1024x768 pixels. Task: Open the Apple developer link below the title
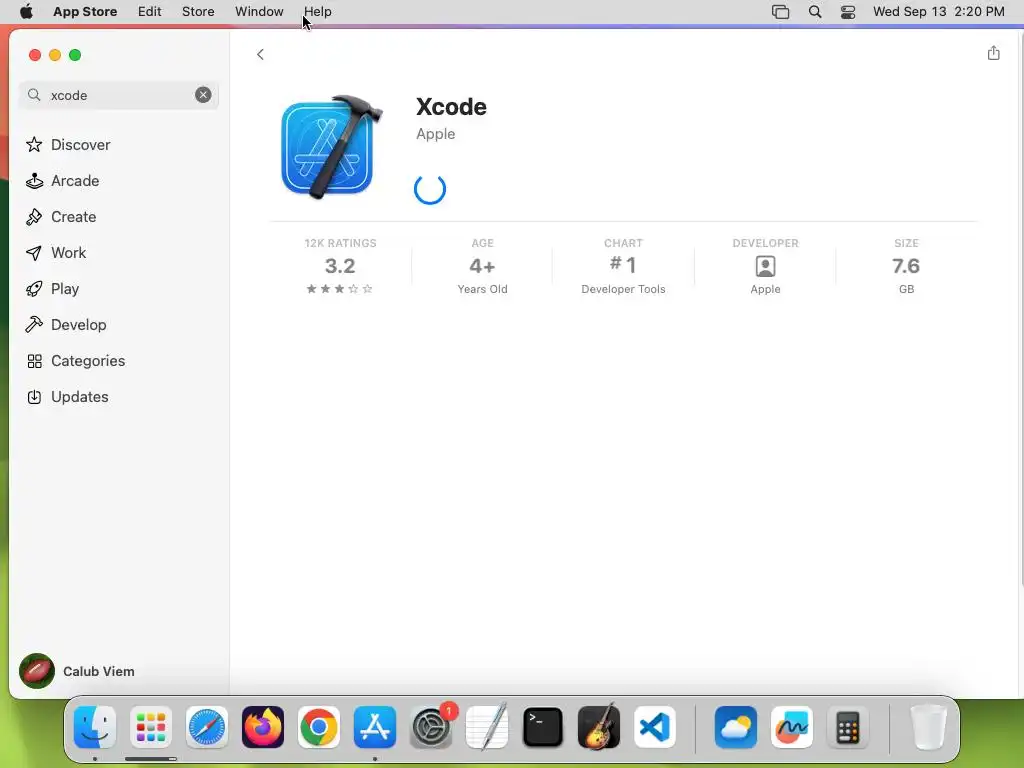tap(436, 134)
